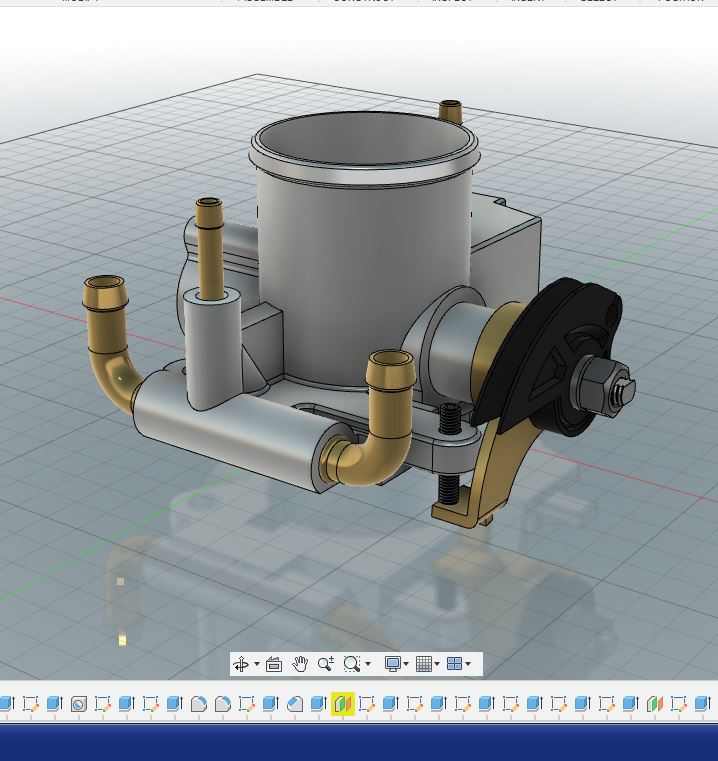Select the shell feature in the timeline
This screenshot has height=761, width=718.
[x=79, y=704]
